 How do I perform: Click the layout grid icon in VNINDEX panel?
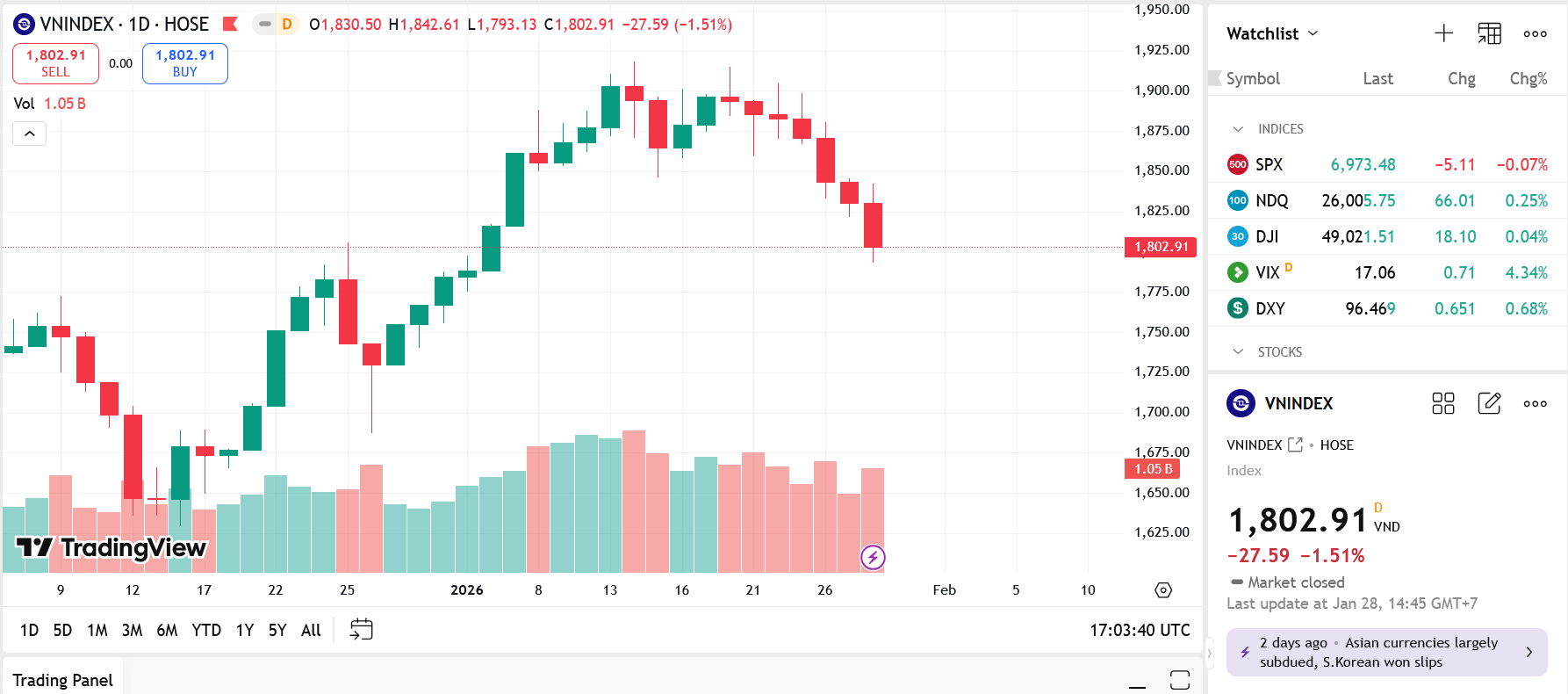(1443, 403)
